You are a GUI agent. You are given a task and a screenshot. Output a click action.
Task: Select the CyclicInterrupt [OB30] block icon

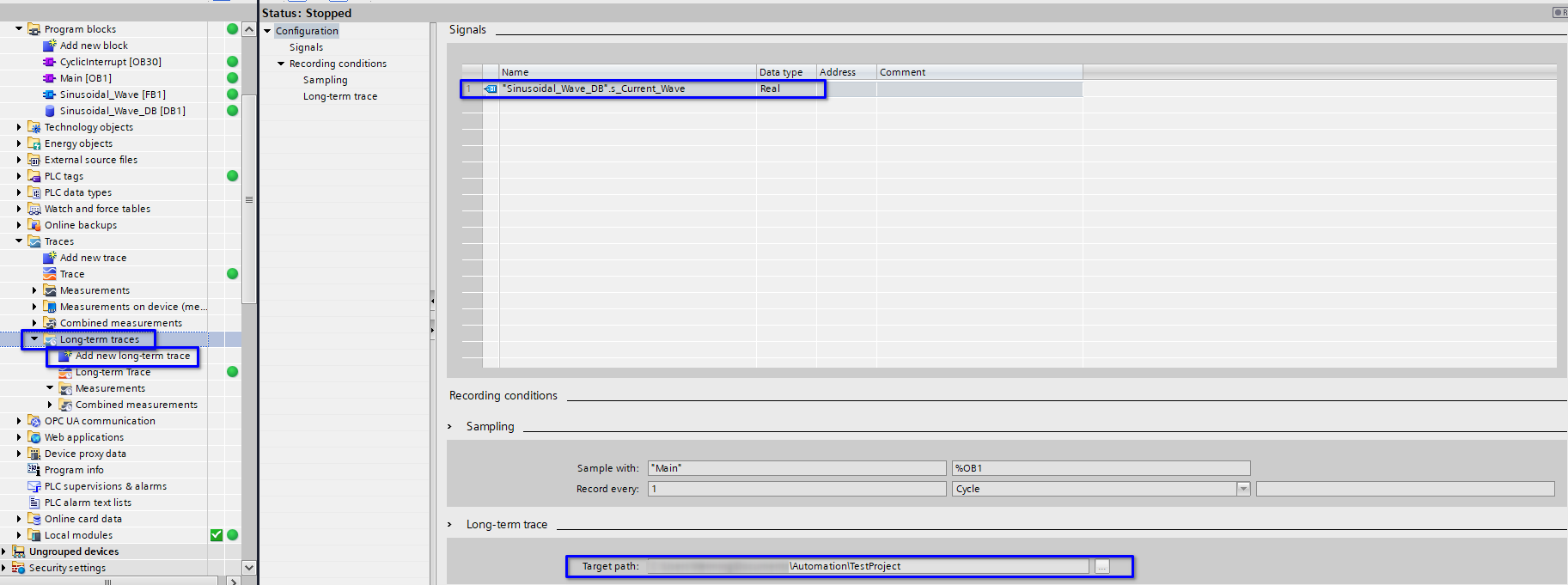click(50, 62)
